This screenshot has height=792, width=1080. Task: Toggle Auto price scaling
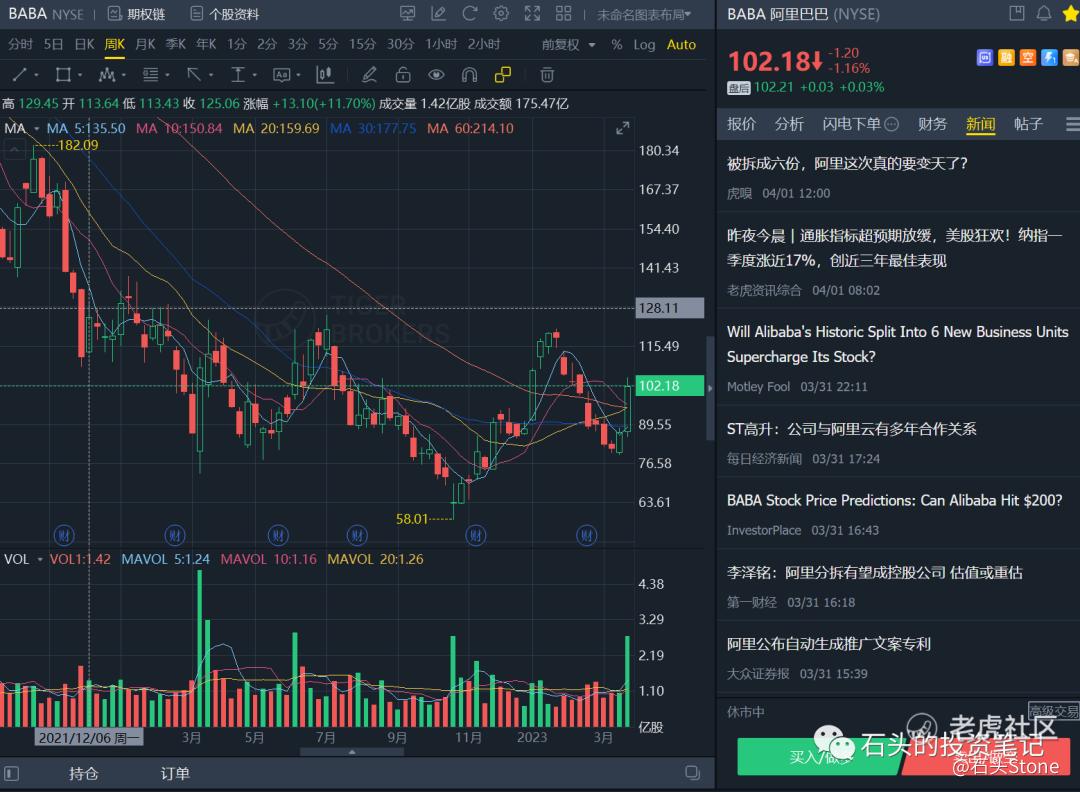(x=681, y=45)
